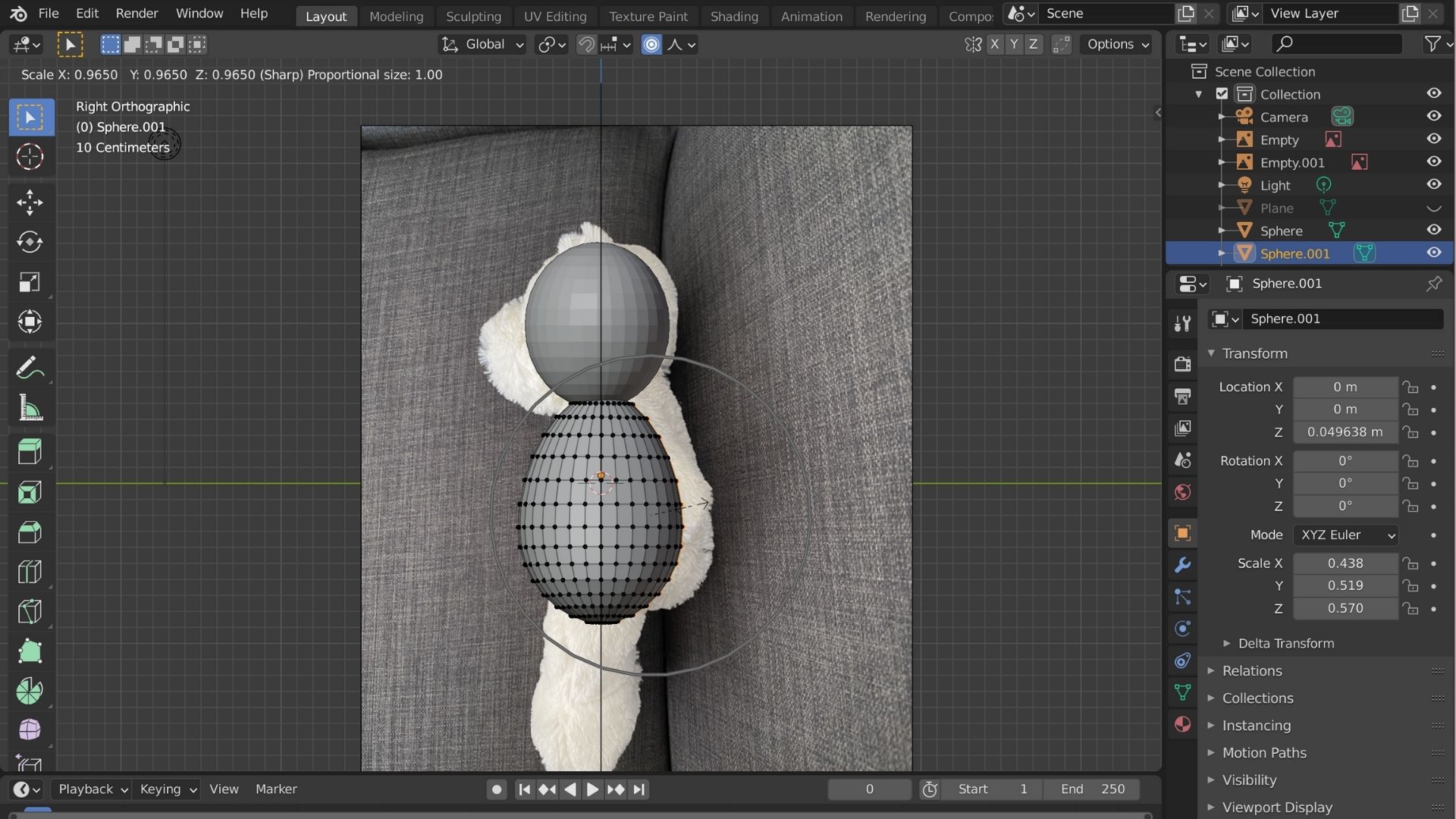This screenshot has width=1456, height=819.
Task: Hide the Sphere object in the outliner
Action: 1434,230
